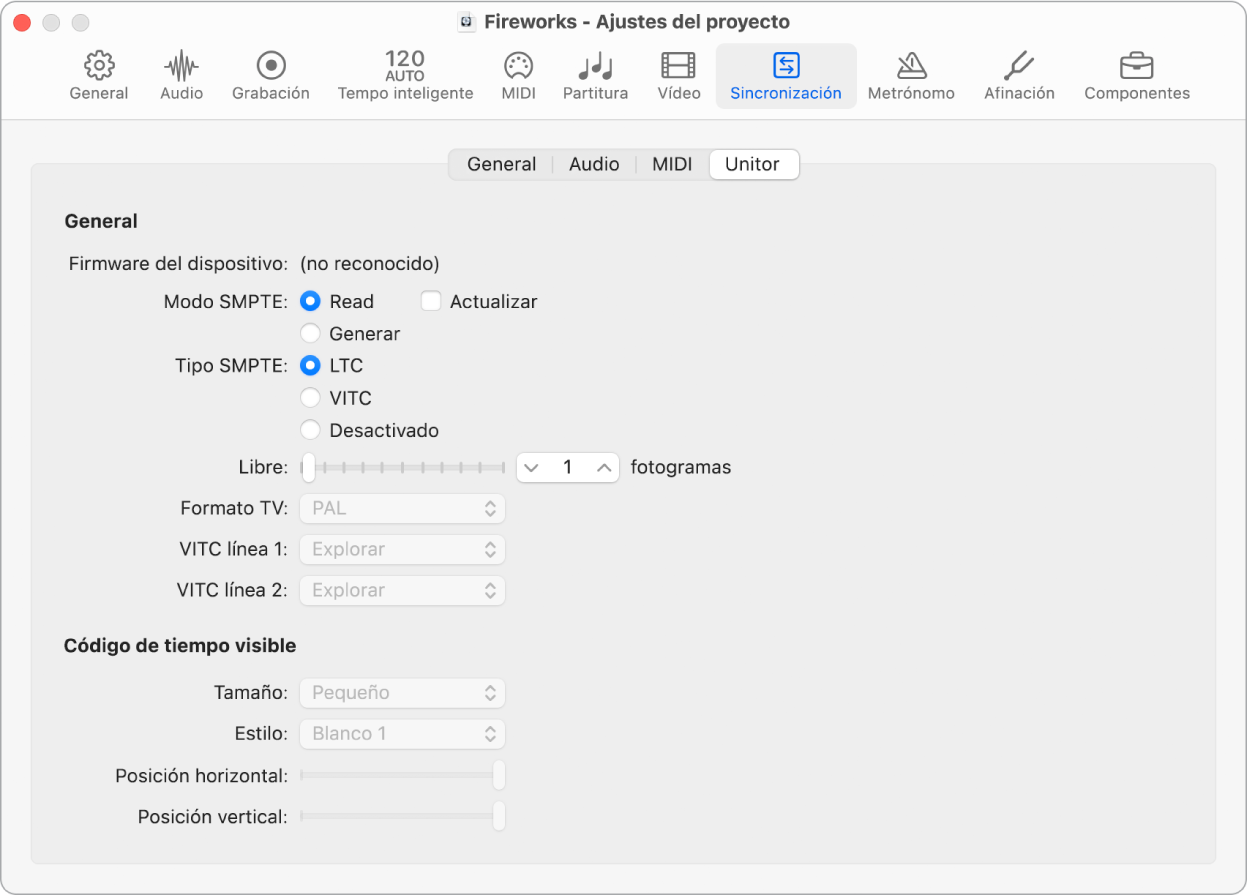This screenshot has height=896, width=1248.
Task: Switch to the Audio sync tab
Action: 594,164
